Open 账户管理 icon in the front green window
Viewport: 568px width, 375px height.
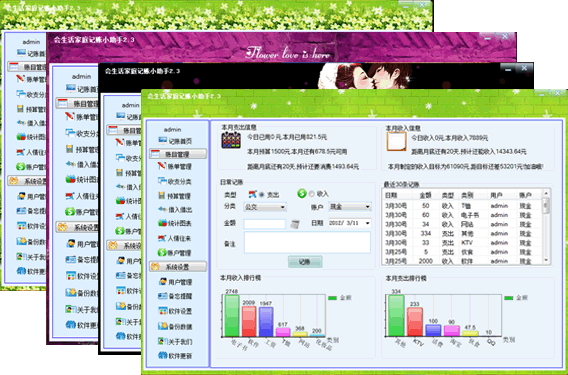162,253
